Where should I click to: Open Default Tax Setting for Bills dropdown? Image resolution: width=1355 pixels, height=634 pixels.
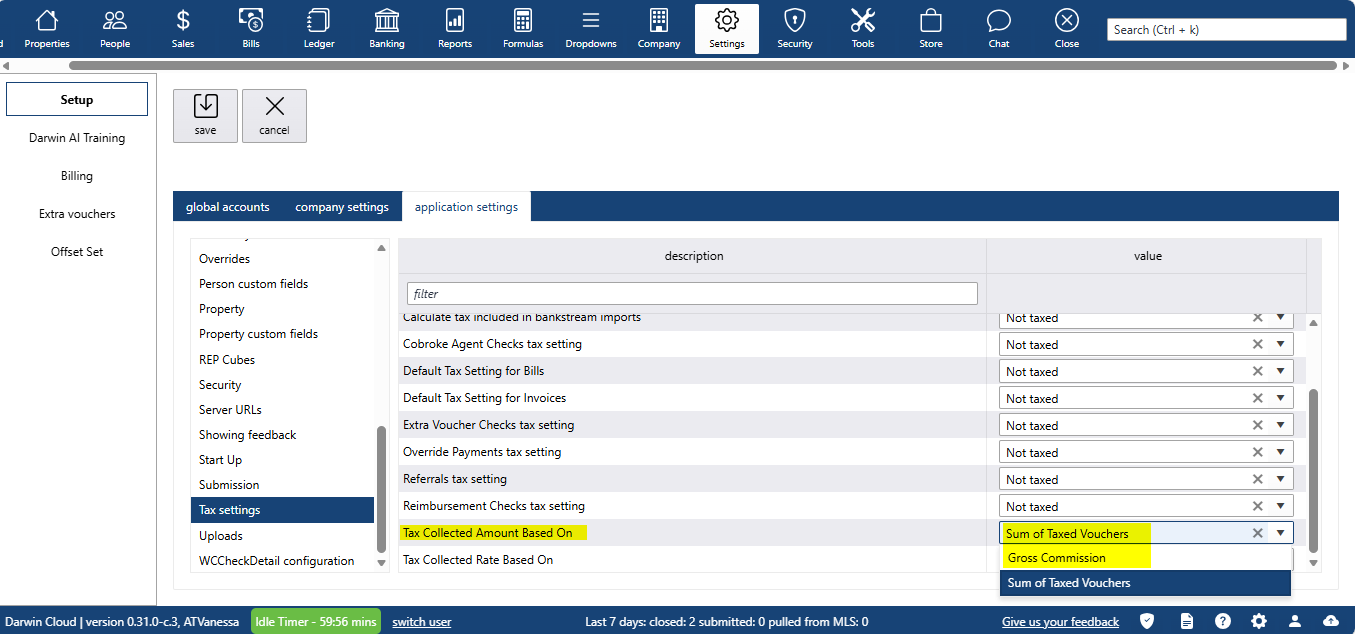pos(1280,372)
